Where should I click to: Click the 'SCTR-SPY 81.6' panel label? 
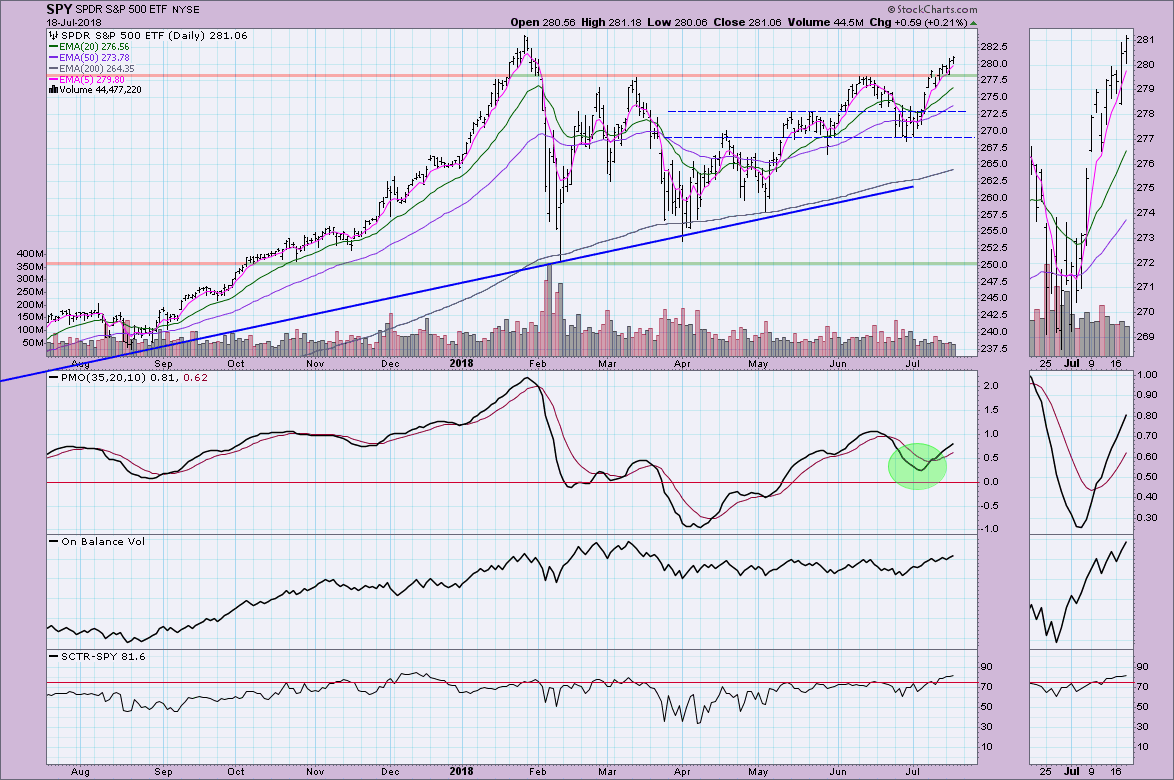click(x=103, y=656)
